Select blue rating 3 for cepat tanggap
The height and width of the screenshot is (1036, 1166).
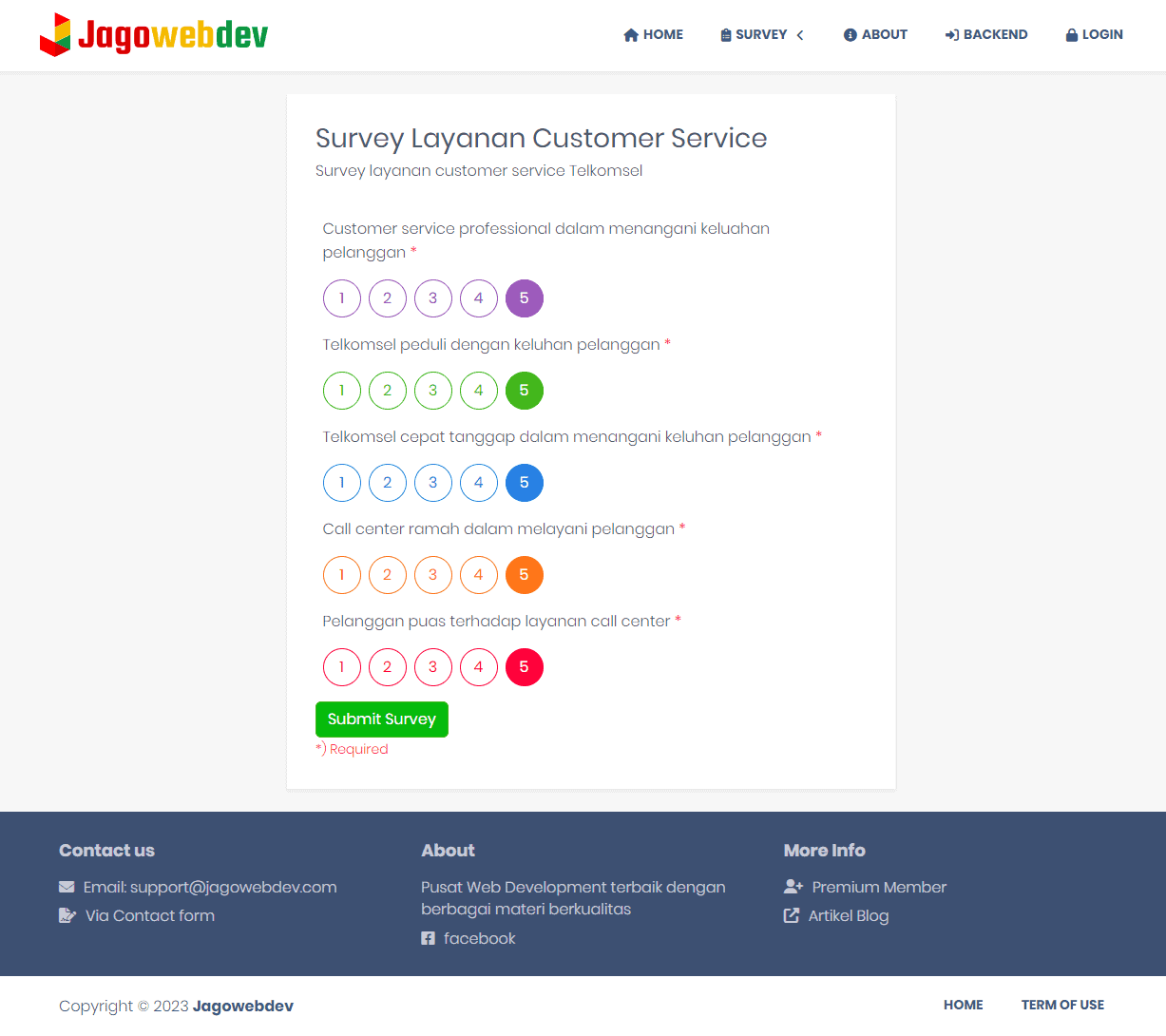(433, 483)
